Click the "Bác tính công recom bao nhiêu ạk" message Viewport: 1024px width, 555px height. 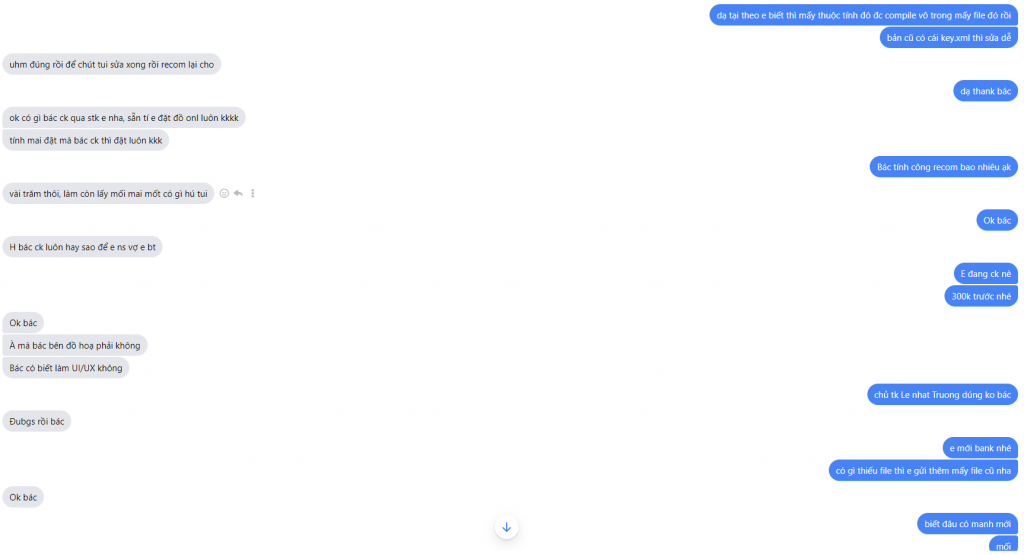coord(943,166)
